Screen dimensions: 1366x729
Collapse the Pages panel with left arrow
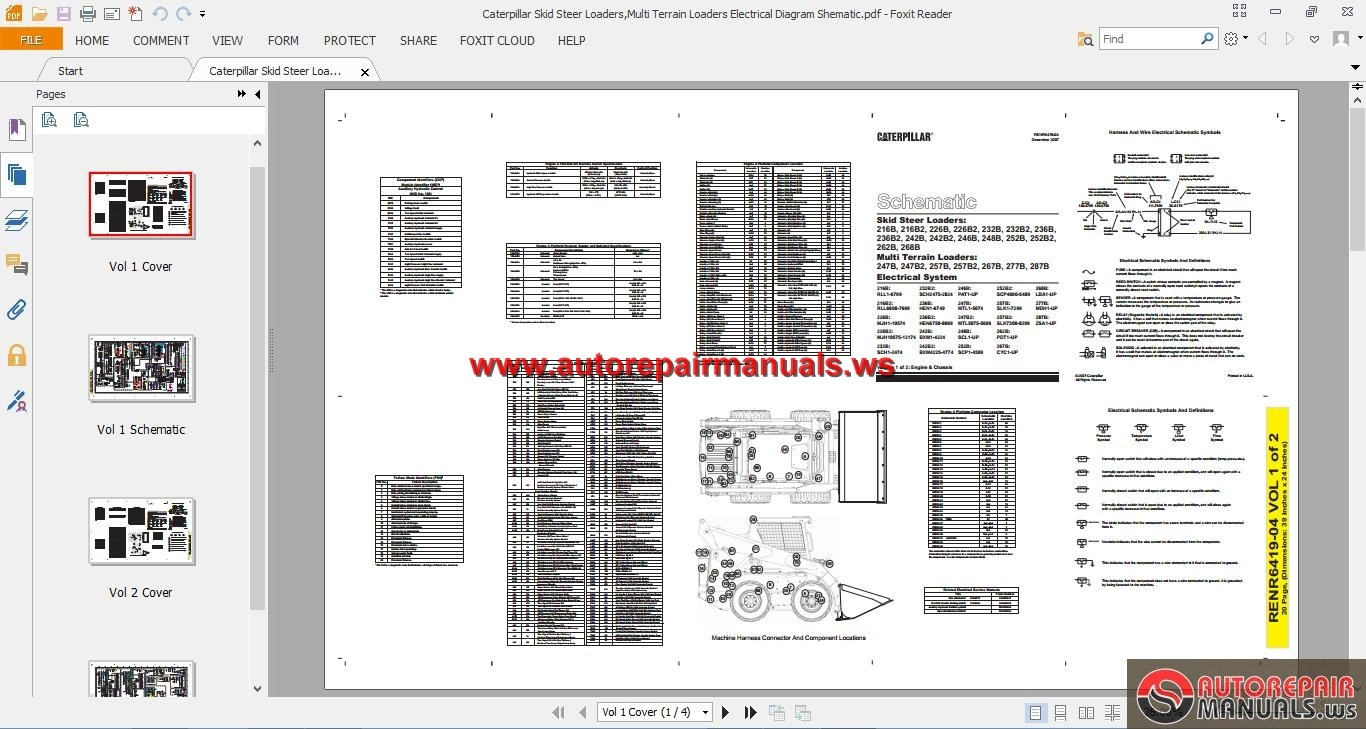[257, 94]
